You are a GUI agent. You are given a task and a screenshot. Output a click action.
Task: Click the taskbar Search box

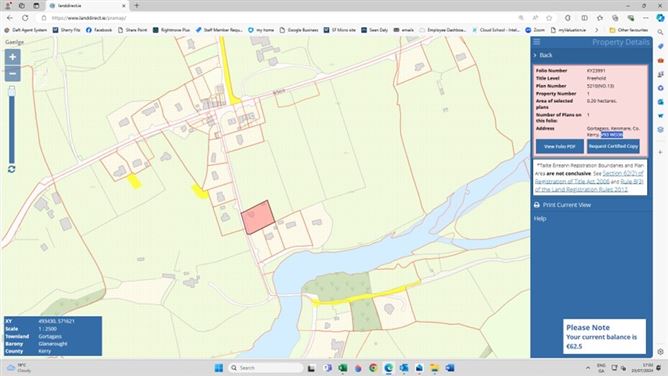click(265, 368)
